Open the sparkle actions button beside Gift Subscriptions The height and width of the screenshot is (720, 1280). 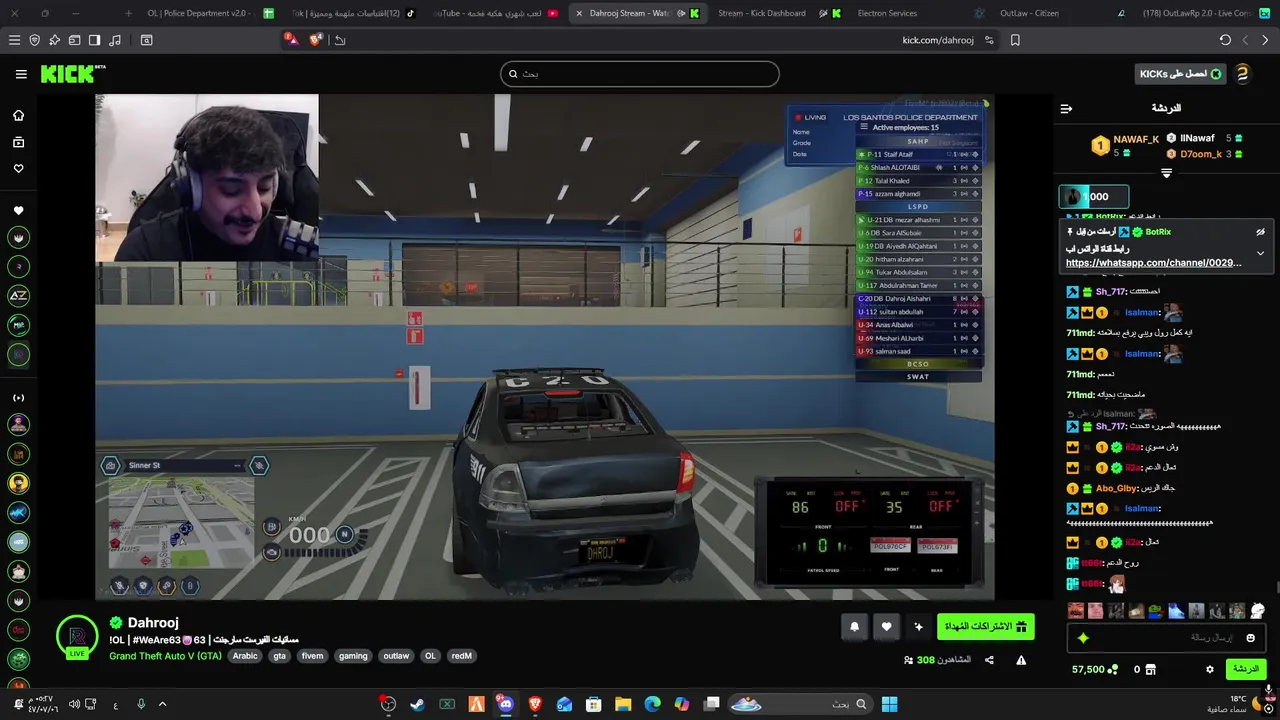918,627
